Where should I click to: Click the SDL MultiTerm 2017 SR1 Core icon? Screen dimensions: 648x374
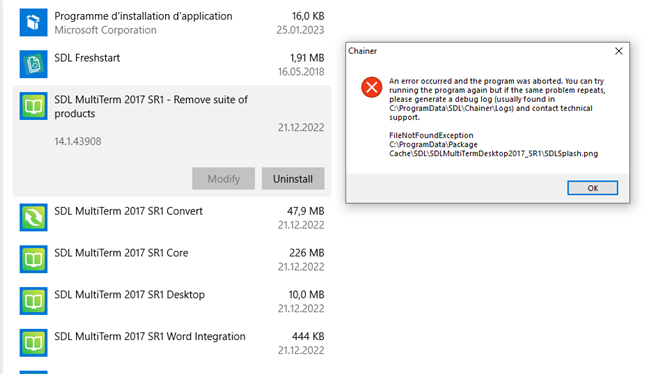click(x=33, y=259)
